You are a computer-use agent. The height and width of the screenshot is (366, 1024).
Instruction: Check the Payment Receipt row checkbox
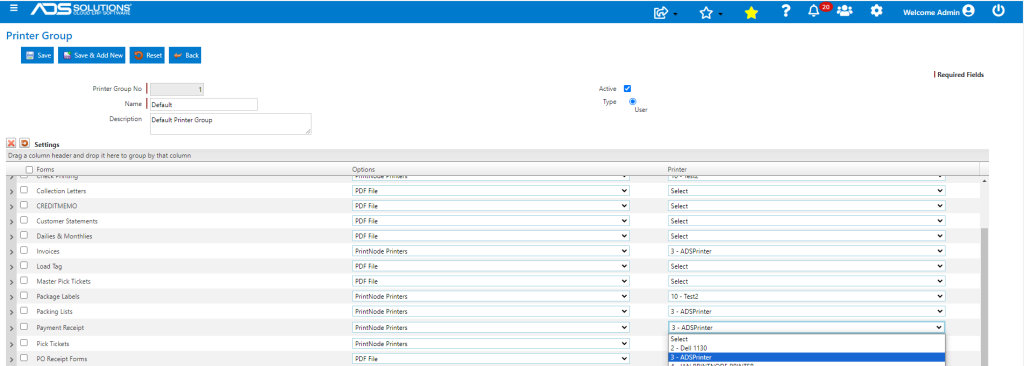pos(24,327)
